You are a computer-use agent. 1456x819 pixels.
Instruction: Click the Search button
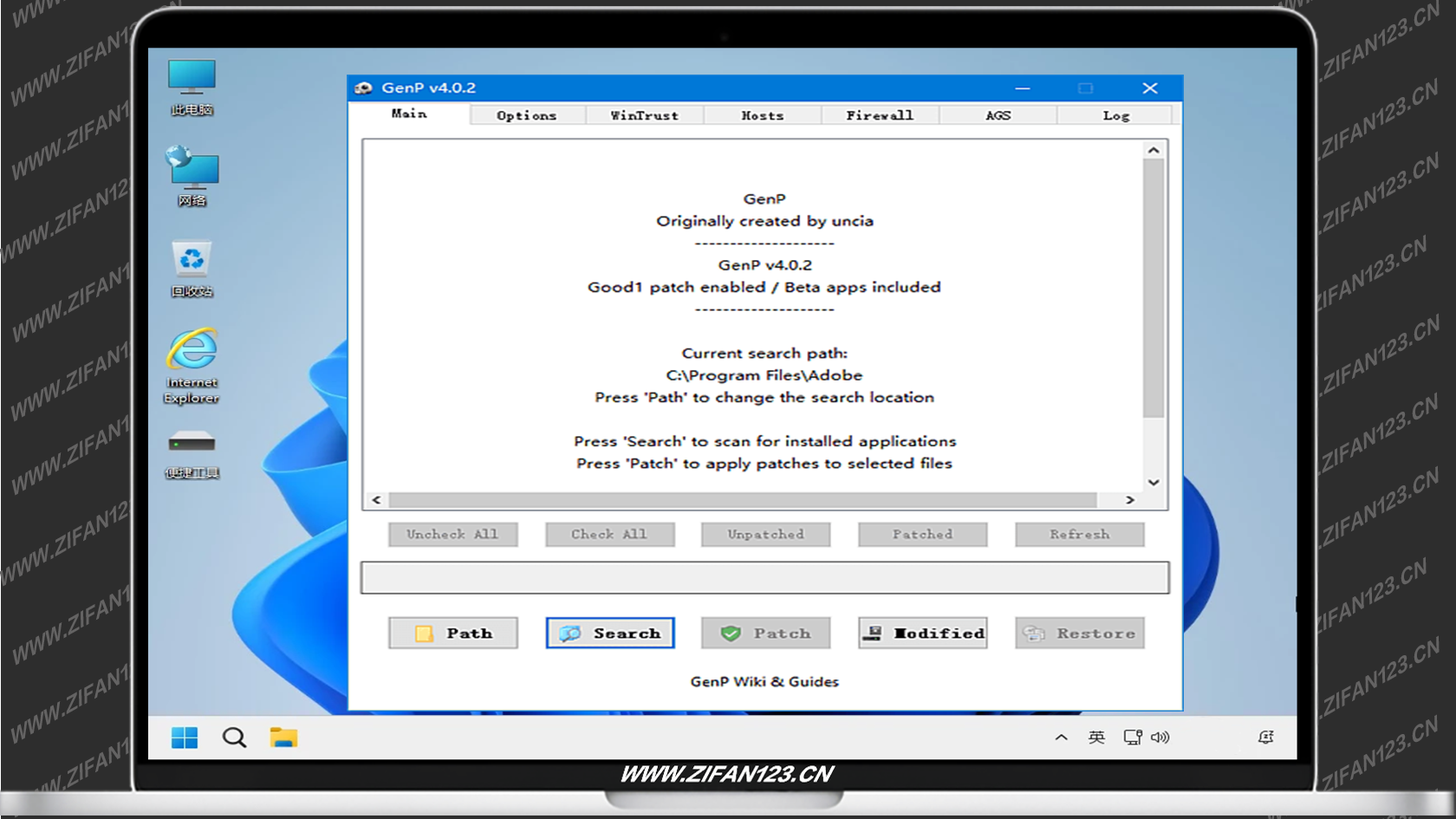(610, 633)
